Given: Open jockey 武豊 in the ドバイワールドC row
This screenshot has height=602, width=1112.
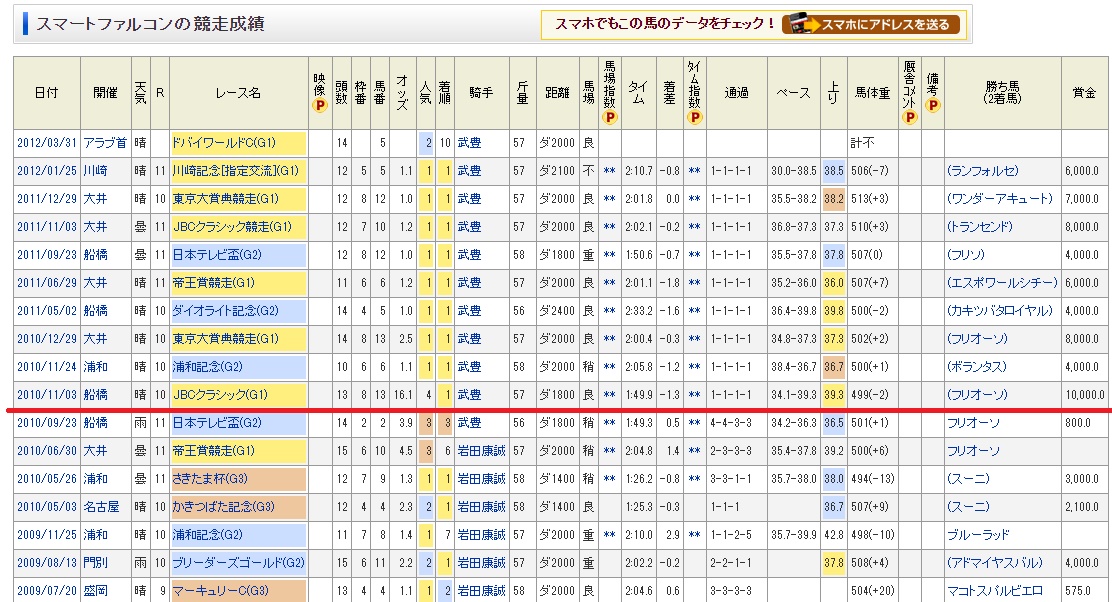Looking at the screenshot, I should point(469,143).
